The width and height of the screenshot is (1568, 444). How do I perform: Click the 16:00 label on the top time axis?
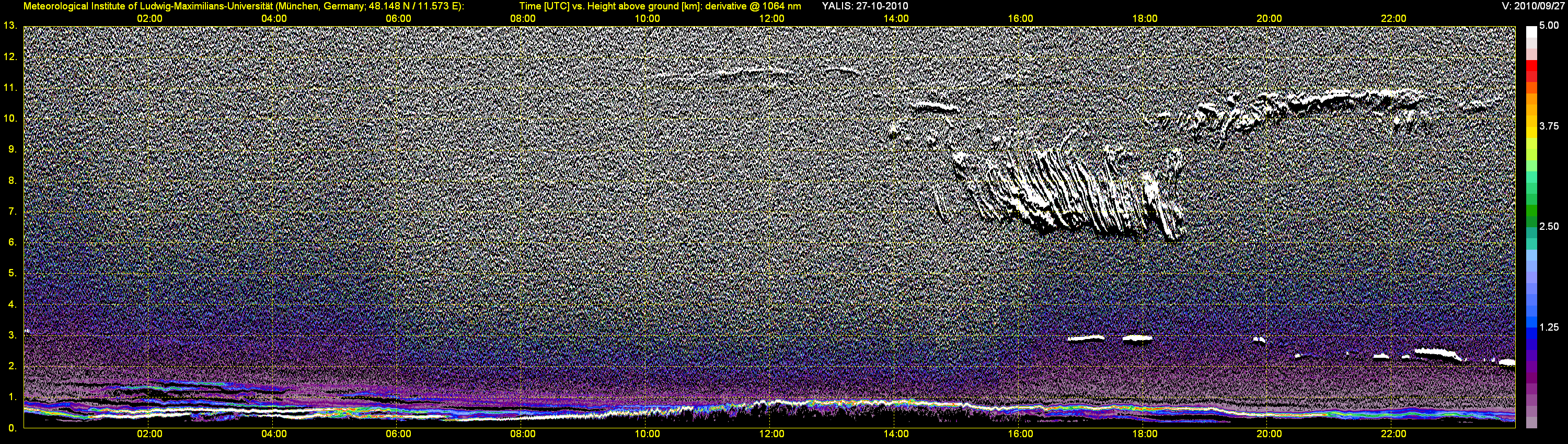(x=1020, y=19)
